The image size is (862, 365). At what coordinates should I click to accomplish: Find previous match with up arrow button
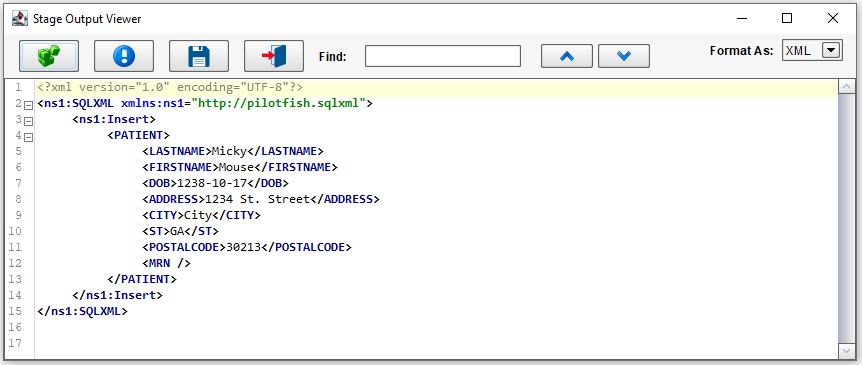[567, 56]
